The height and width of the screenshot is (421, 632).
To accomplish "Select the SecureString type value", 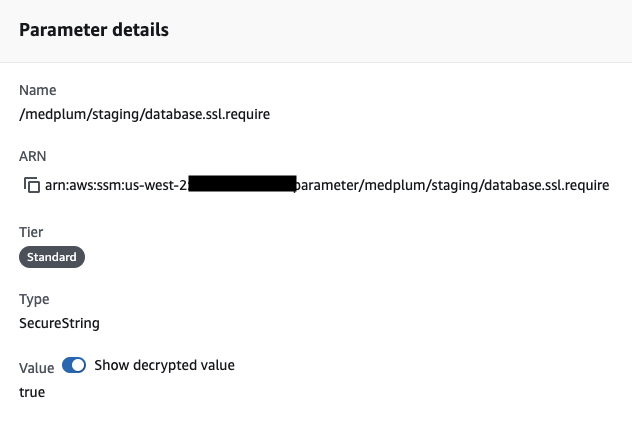I will tap(59, 323).
